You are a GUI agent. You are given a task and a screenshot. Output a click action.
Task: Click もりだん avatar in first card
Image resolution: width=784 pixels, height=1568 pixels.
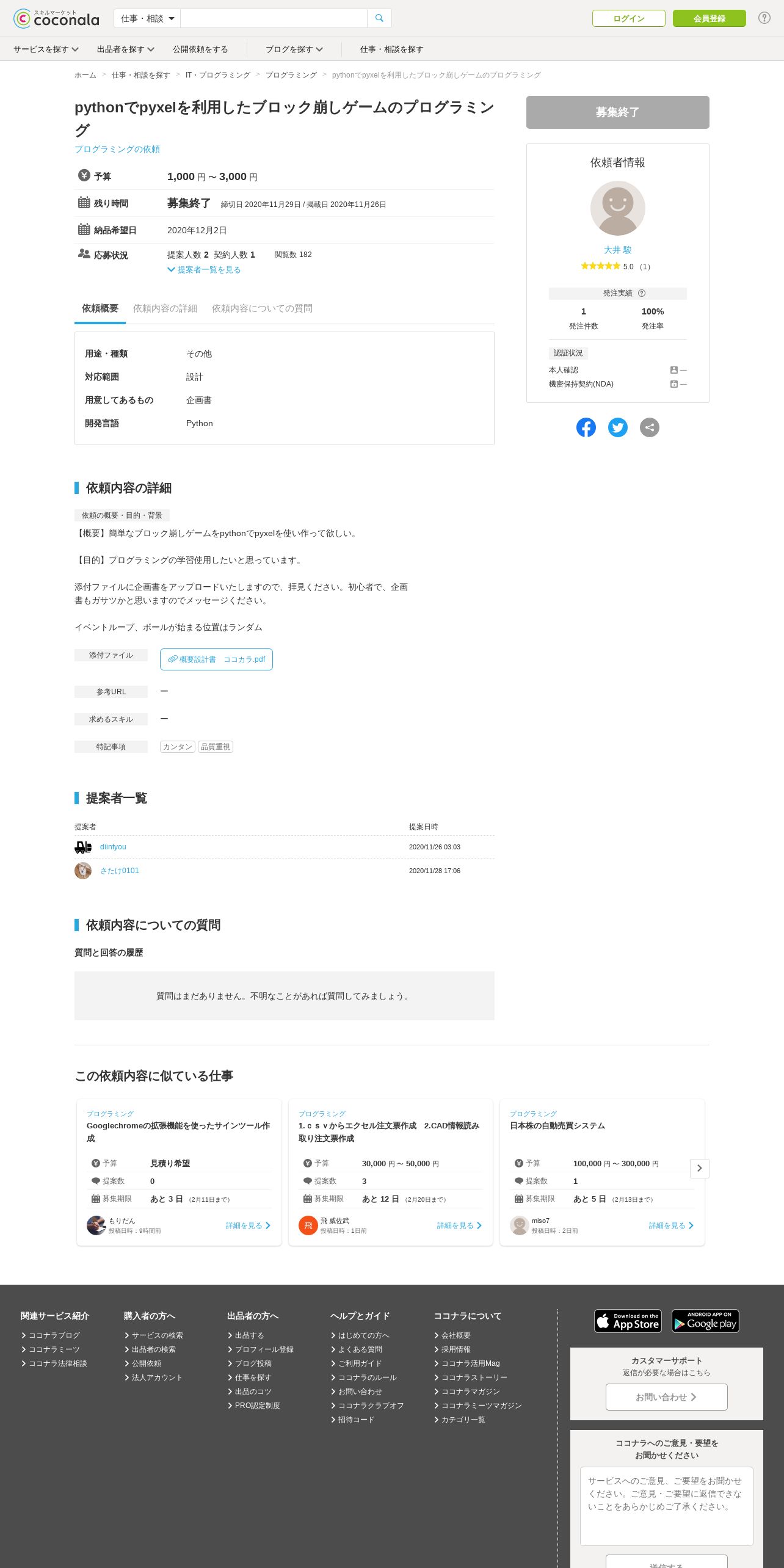tap(96, 1225)
